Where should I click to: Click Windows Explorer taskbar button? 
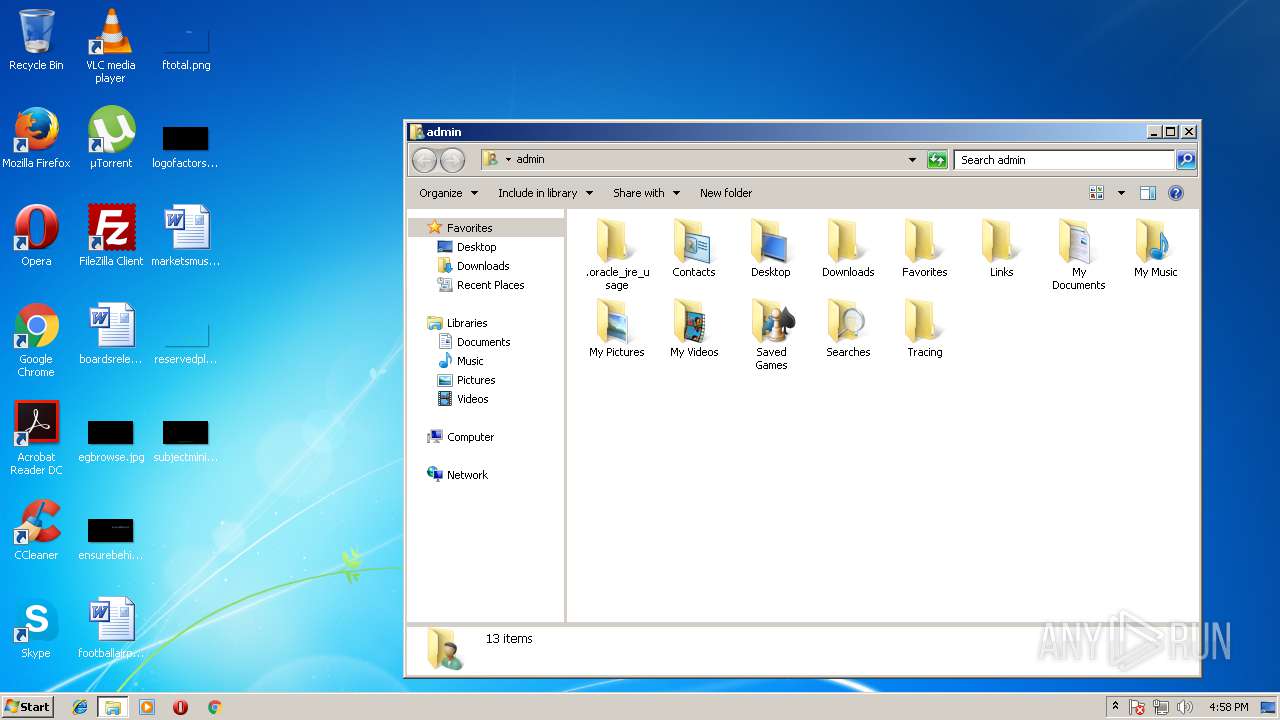pyautogui.click(x=113, y=707)
